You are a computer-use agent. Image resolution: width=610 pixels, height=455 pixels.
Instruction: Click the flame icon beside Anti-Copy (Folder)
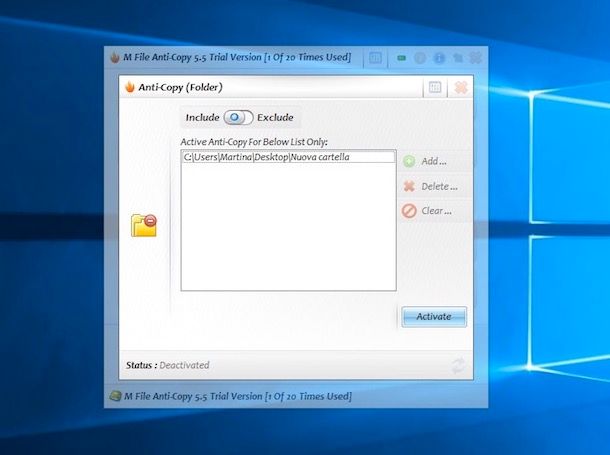click(130, 87)
